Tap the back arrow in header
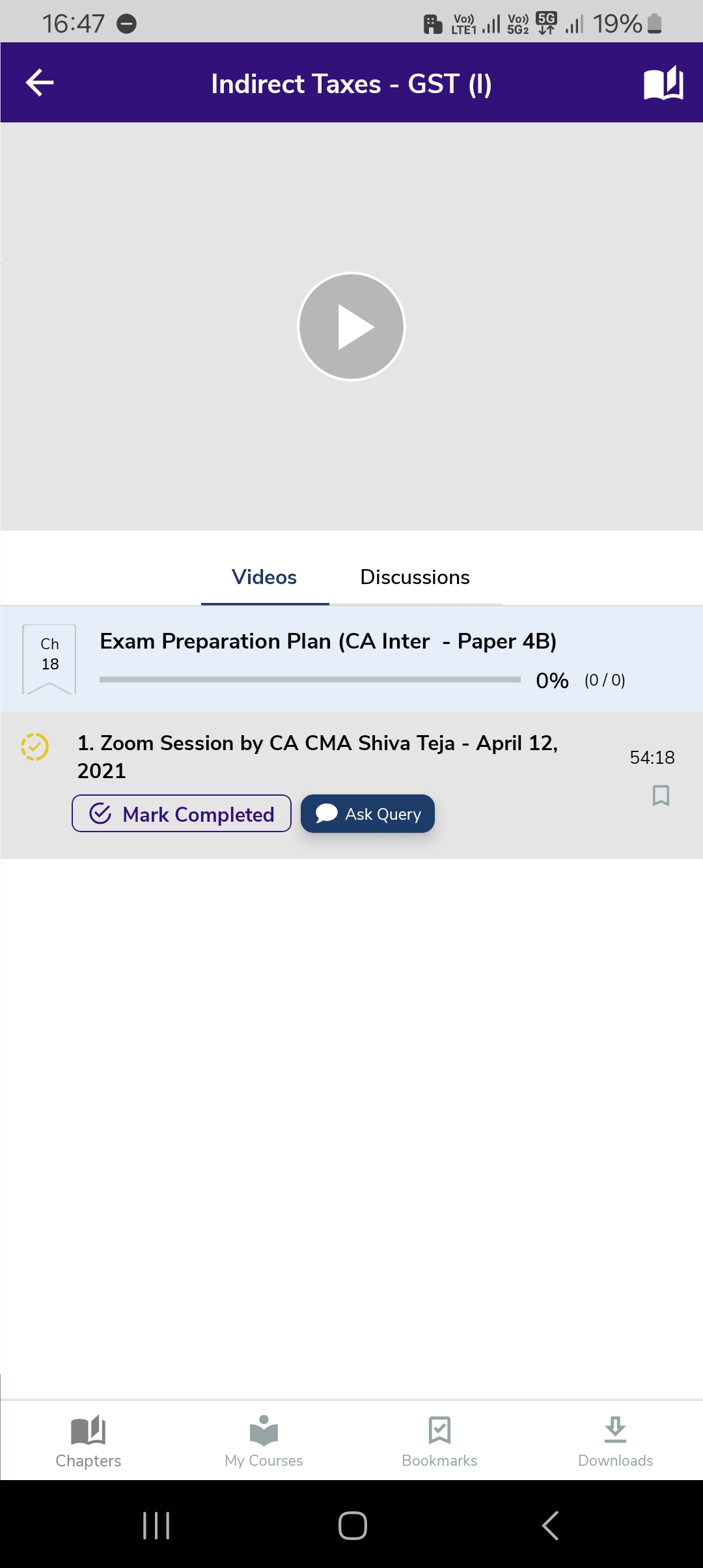Screen dimensions: 703x1568 40,83
